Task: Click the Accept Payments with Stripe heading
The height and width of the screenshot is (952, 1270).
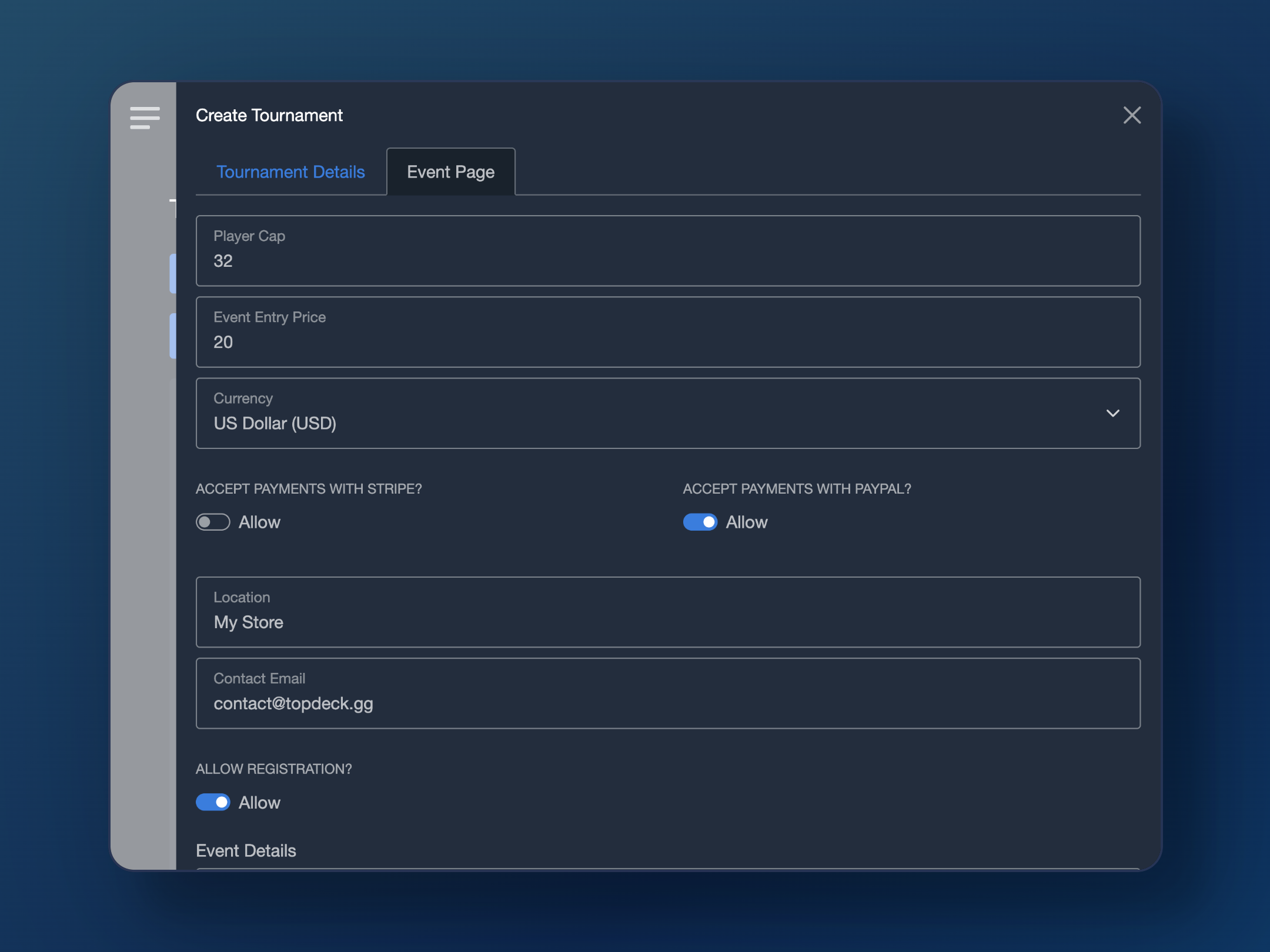Action: coord(309,488)
